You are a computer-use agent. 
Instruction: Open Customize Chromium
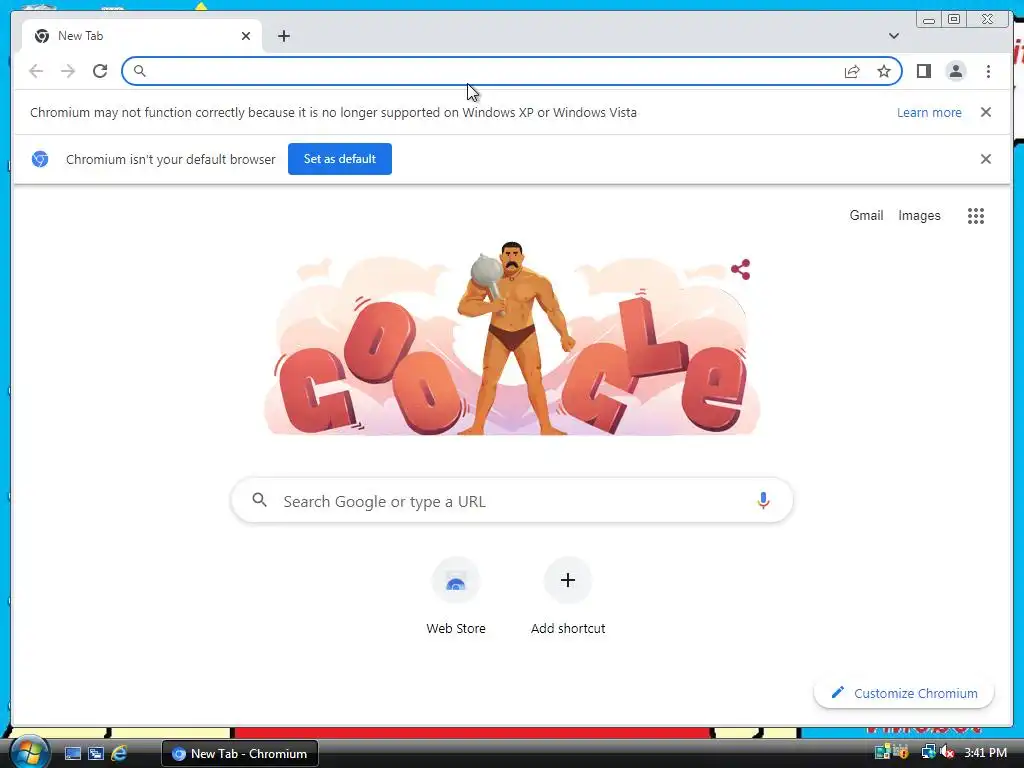904,693
